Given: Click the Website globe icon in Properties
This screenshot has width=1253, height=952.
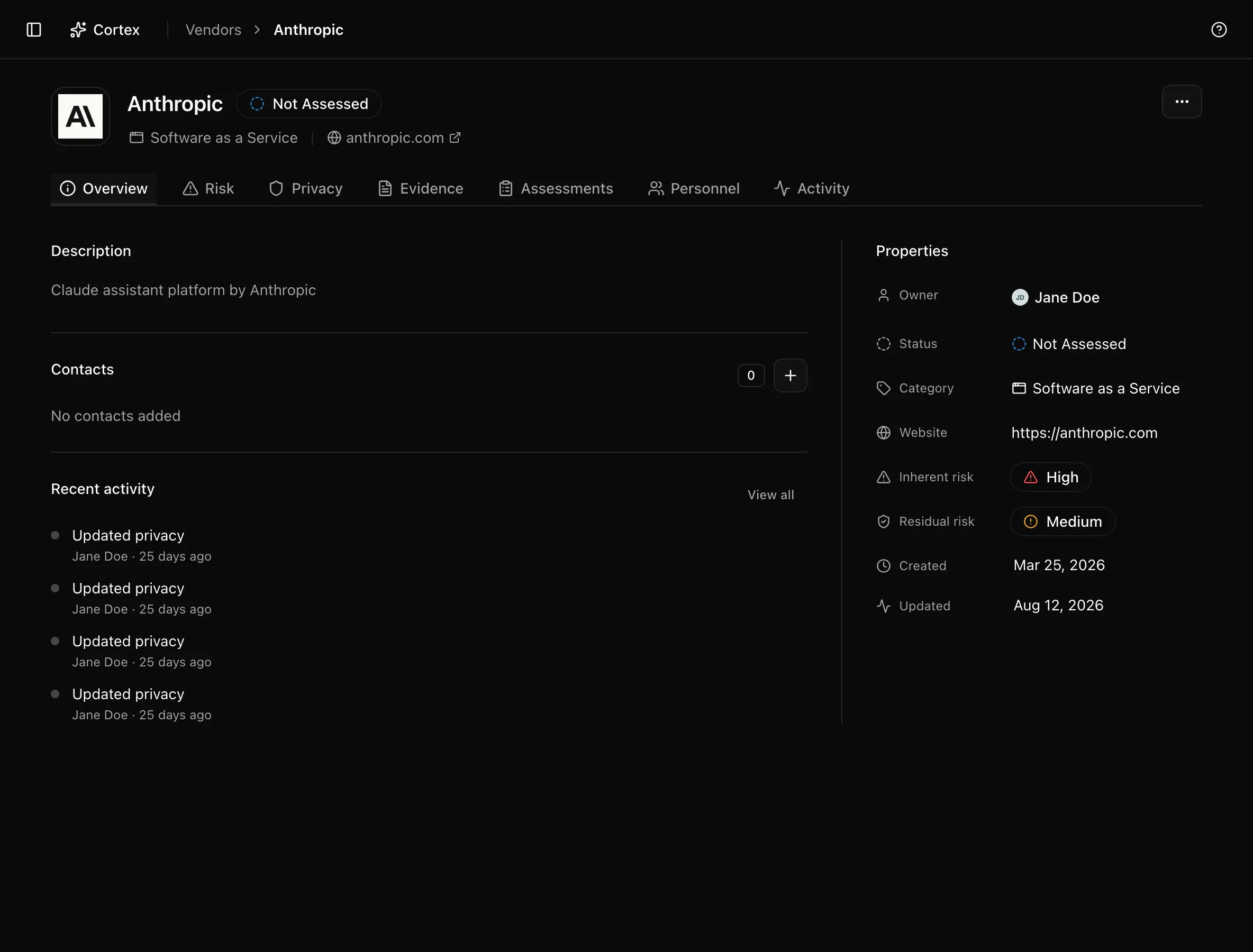Looking at the screenshot, I should tap(883, 433).
